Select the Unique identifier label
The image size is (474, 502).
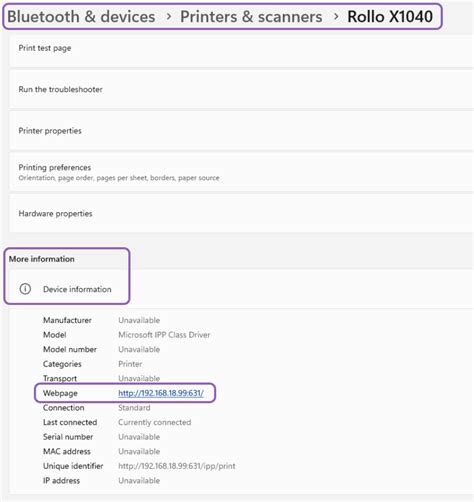[x=73, y=466]
